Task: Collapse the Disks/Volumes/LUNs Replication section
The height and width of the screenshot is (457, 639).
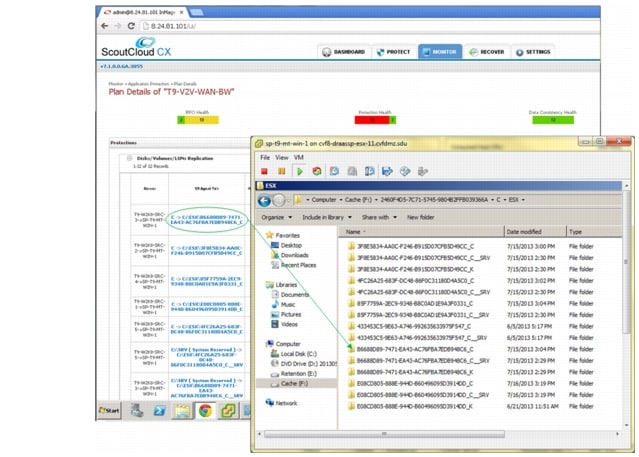Action: pyautogui.click(x=129, y=158)
